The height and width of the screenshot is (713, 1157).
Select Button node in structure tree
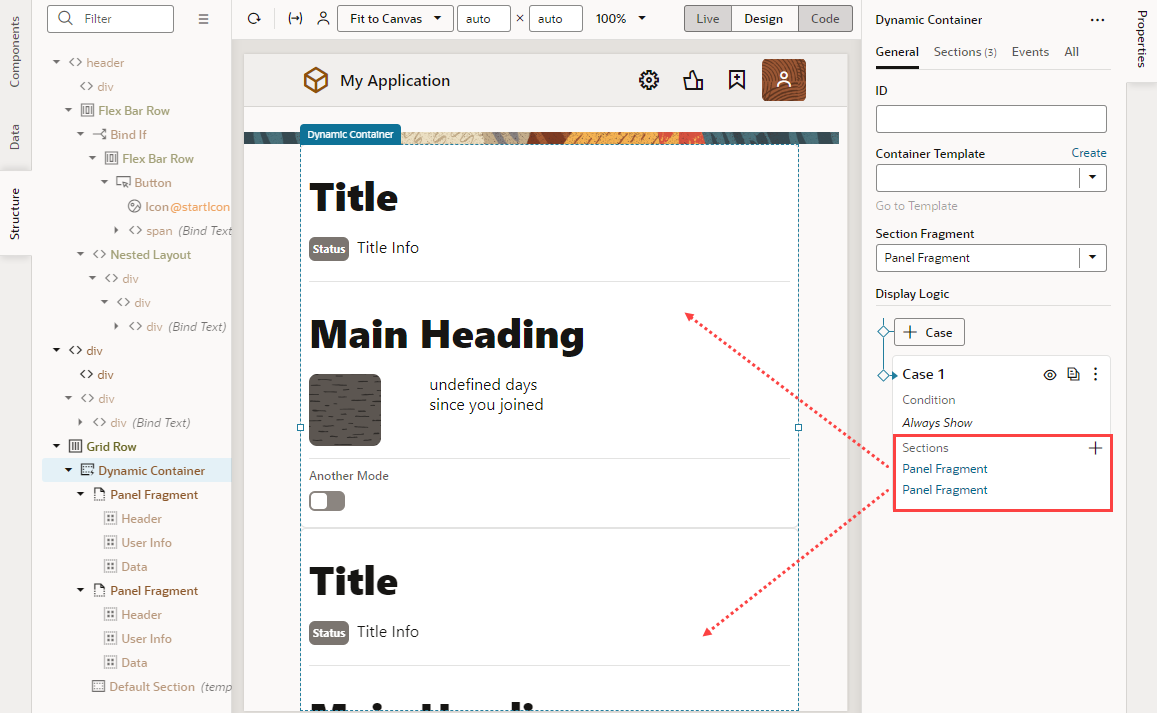153,182
